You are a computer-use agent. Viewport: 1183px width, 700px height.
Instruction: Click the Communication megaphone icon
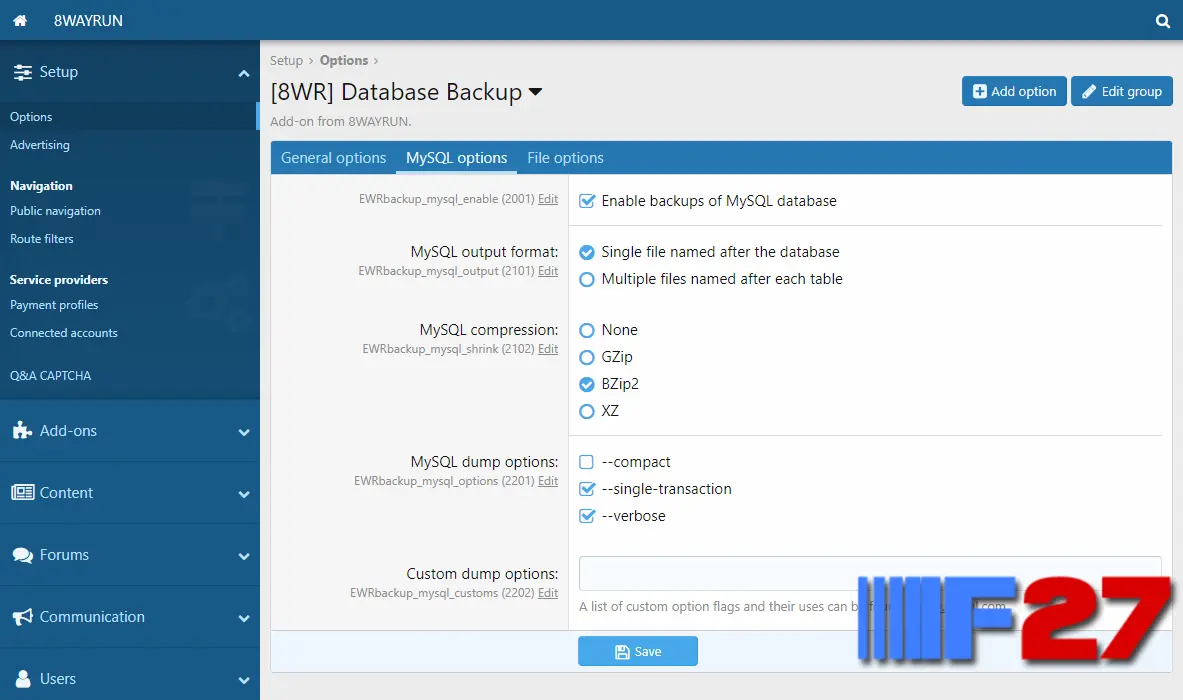point(23,617)
